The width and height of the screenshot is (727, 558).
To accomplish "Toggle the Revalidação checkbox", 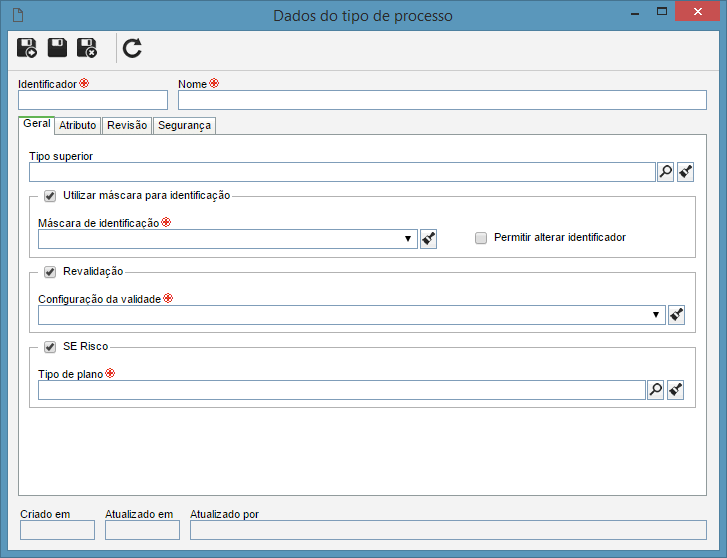I will pos(50,272).
